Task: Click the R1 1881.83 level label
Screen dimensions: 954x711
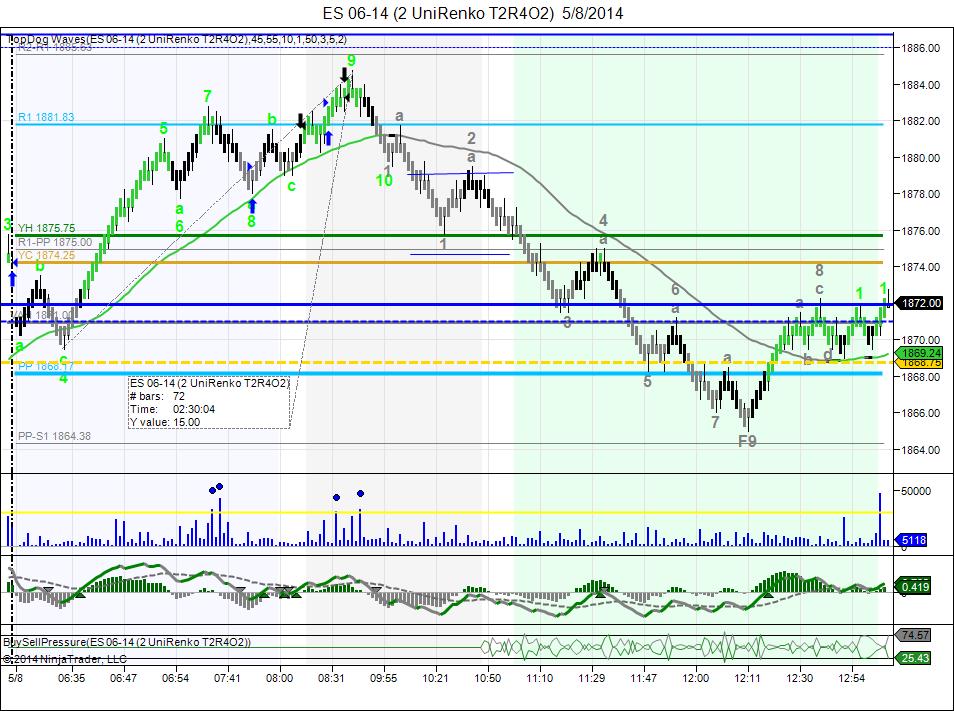Action: coord(46,117)
